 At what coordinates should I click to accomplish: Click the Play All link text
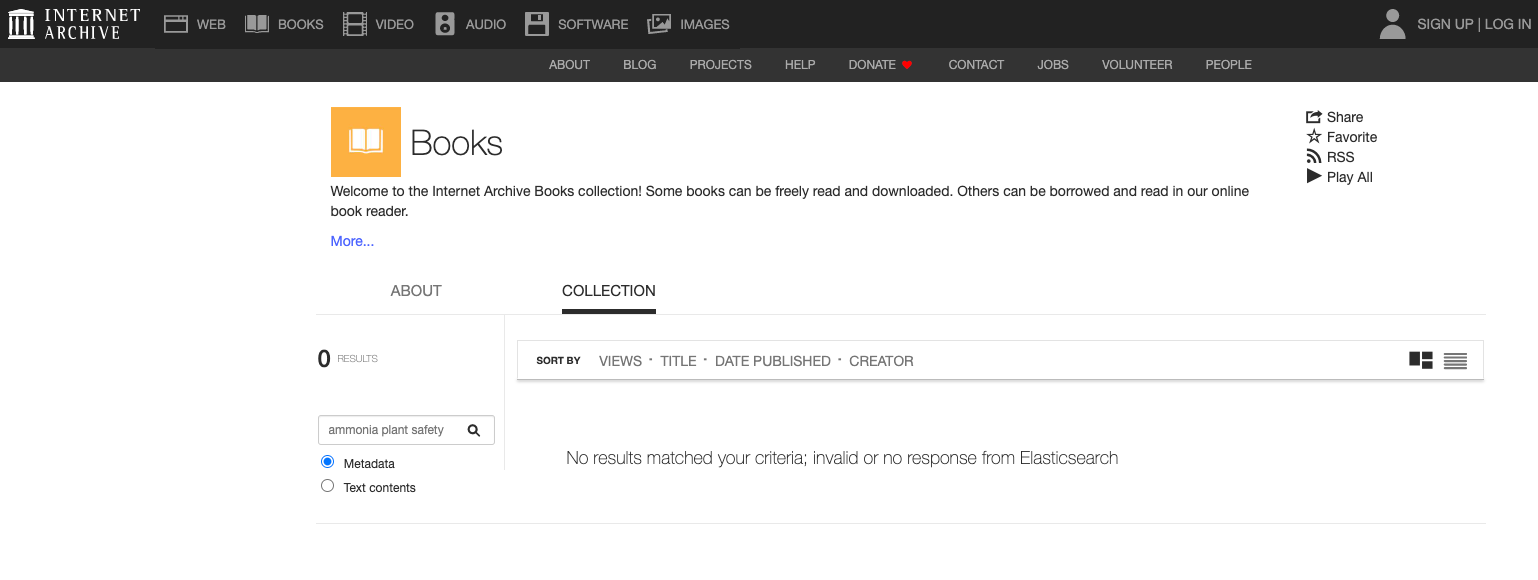[1350, 177]
